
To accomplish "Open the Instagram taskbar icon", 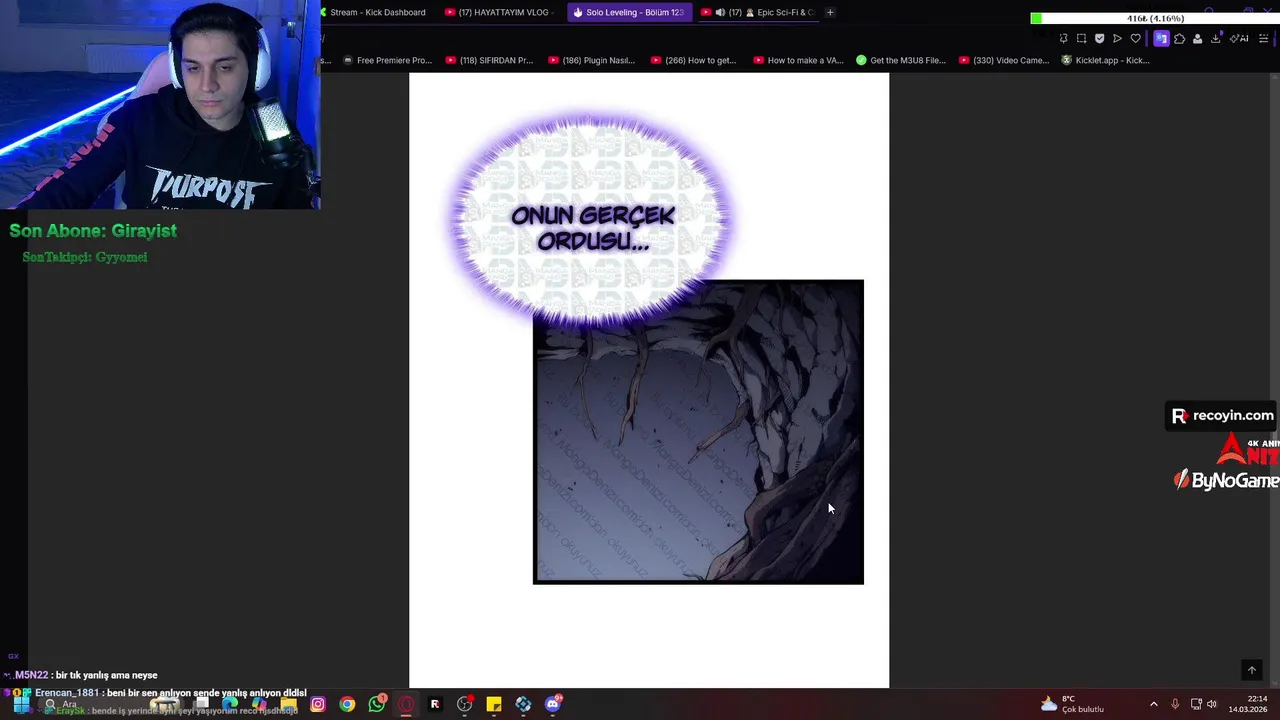I will [318, 704].
